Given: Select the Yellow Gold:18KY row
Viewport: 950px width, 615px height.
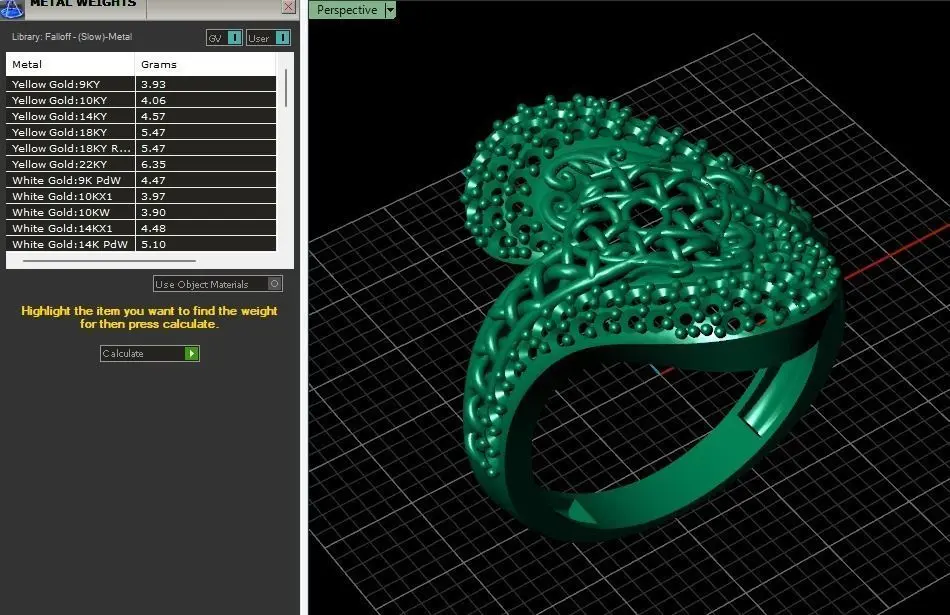Looking at the screenshot, I should [x=141, y=132].
